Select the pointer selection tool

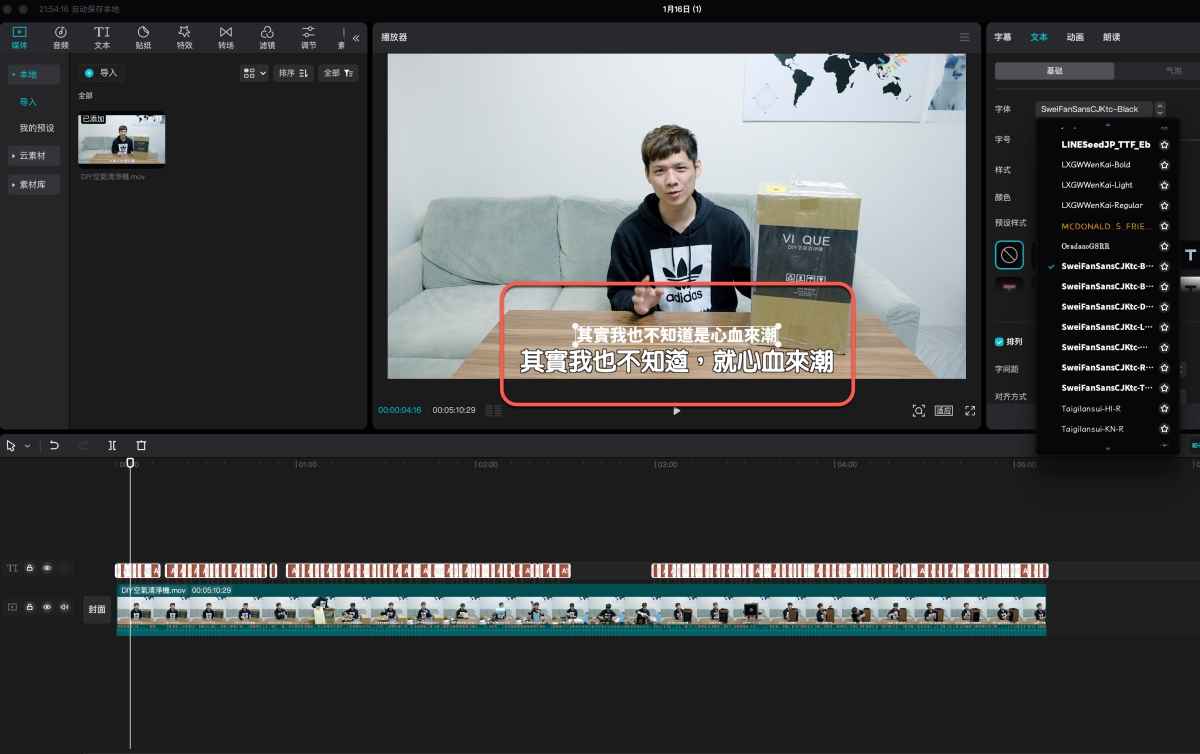coord(11,445)
